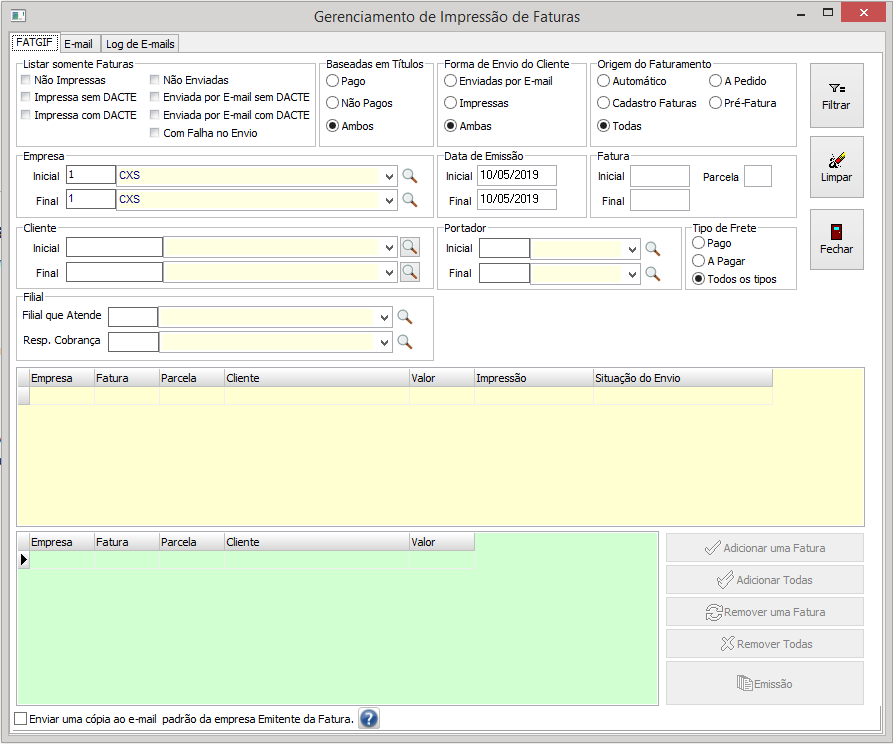893x744 pixels.
Task: Tick the send copy to company e-mail checkbox
Action: [22, 718]
